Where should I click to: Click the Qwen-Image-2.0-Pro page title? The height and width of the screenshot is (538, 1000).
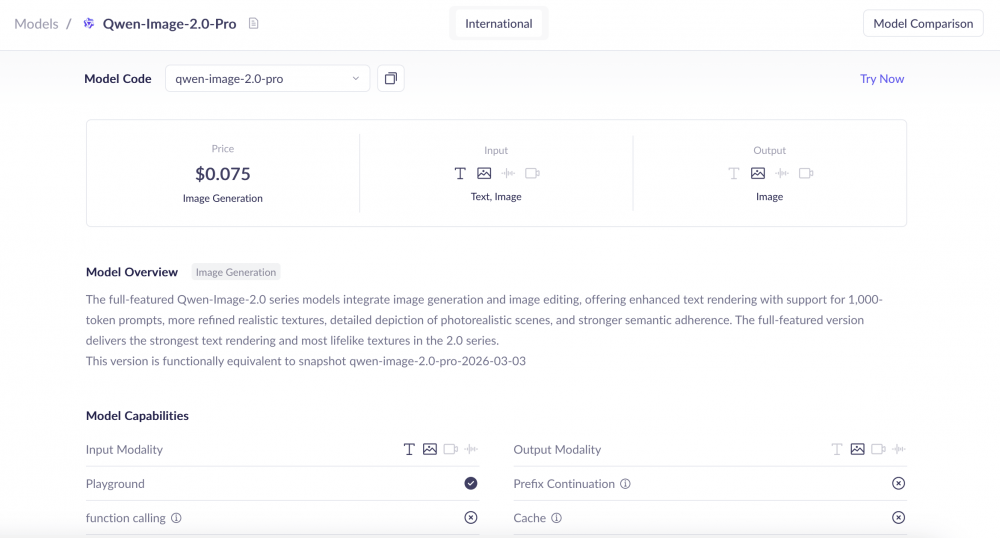(170, 24)
